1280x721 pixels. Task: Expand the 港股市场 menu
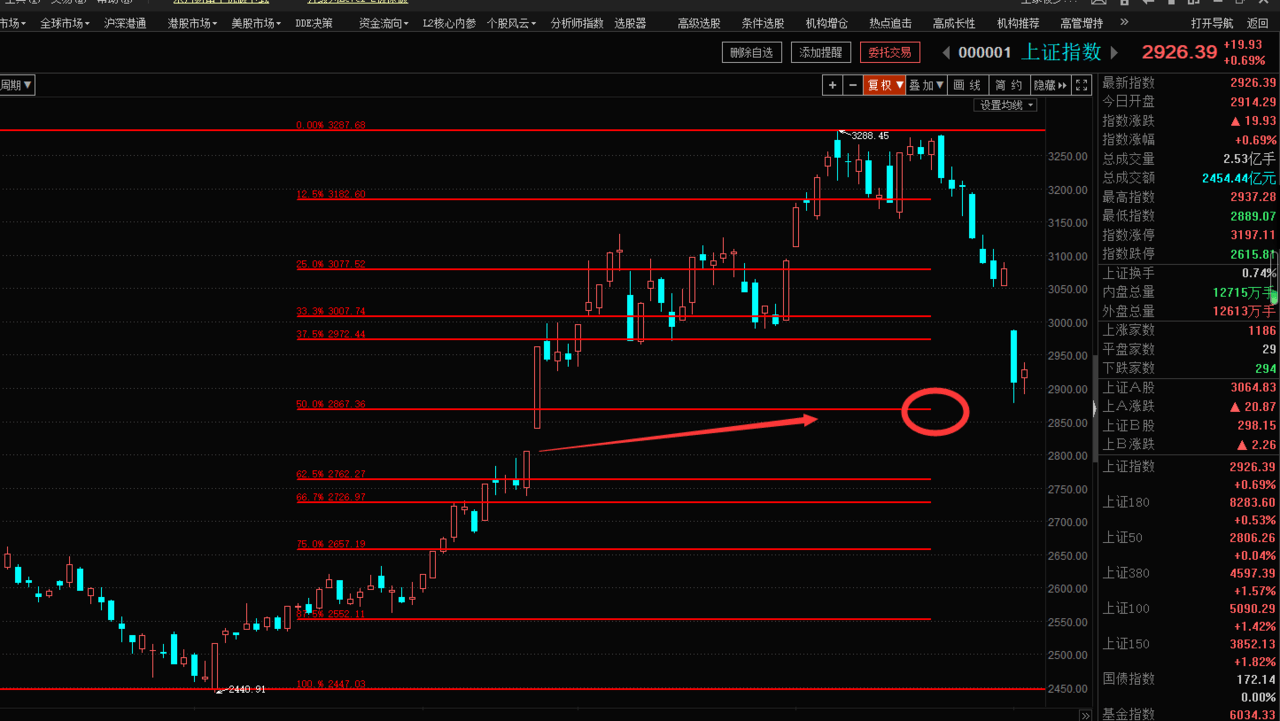(192, 23)
